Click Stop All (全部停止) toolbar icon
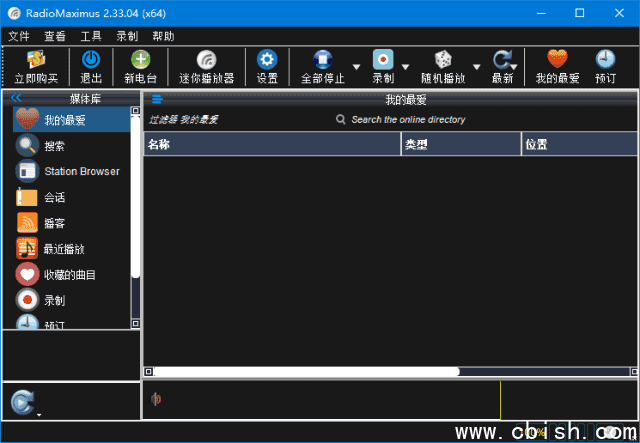640x443 pixels. [322, 60]
